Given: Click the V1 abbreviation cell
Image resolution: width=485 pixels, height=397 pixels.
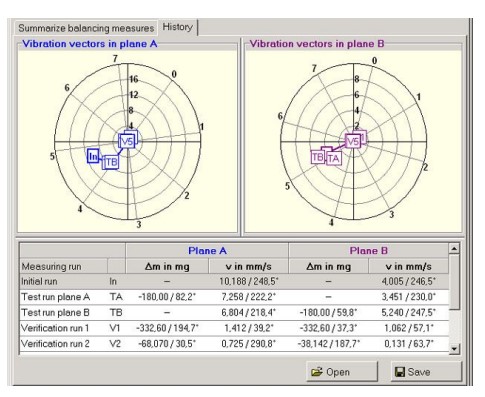Looking at the screenshot, I should pyautogui.click(x=116, y=328).
